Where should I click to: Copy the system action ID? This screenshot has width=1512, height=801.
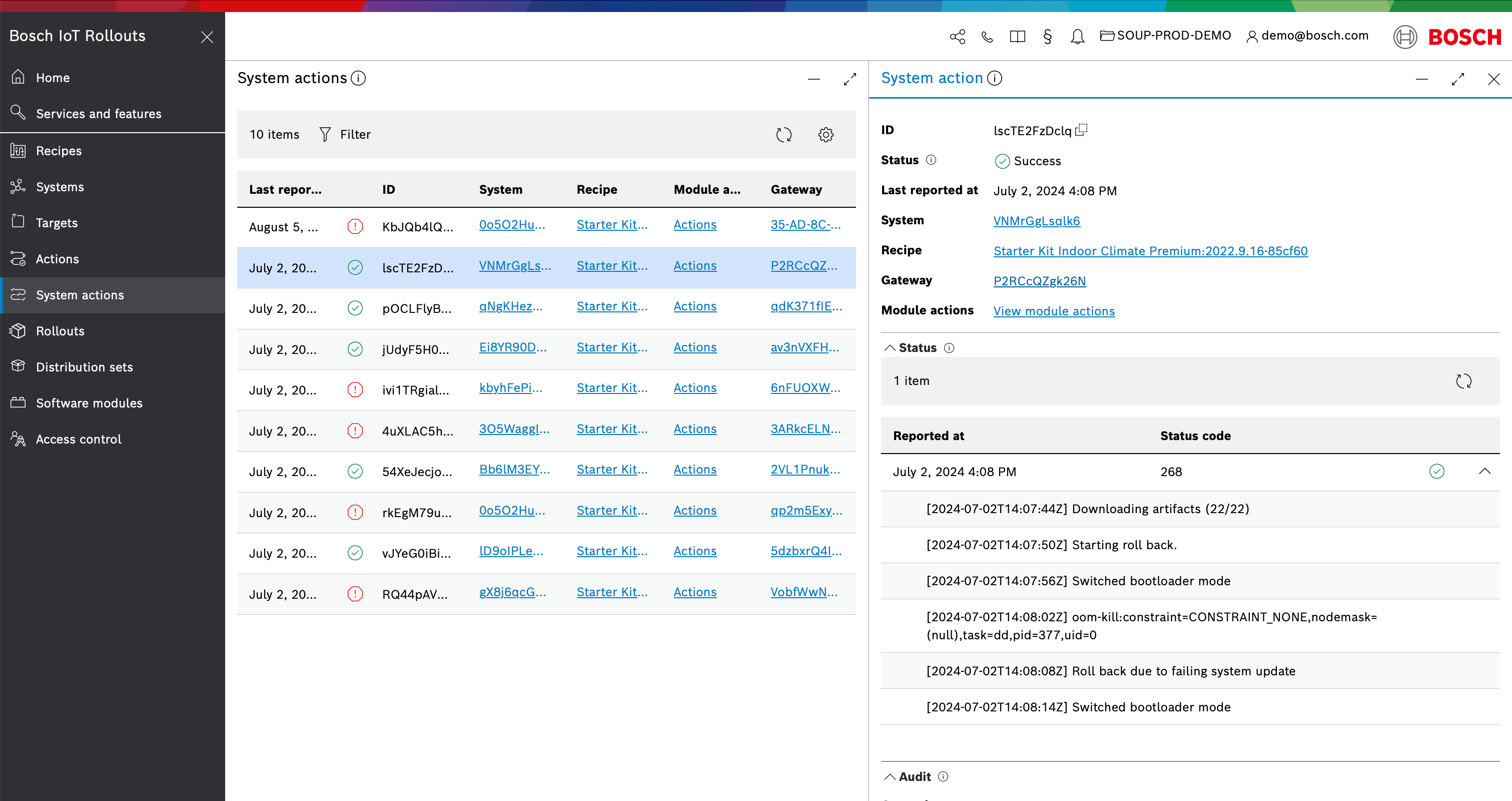[1081, 130]
